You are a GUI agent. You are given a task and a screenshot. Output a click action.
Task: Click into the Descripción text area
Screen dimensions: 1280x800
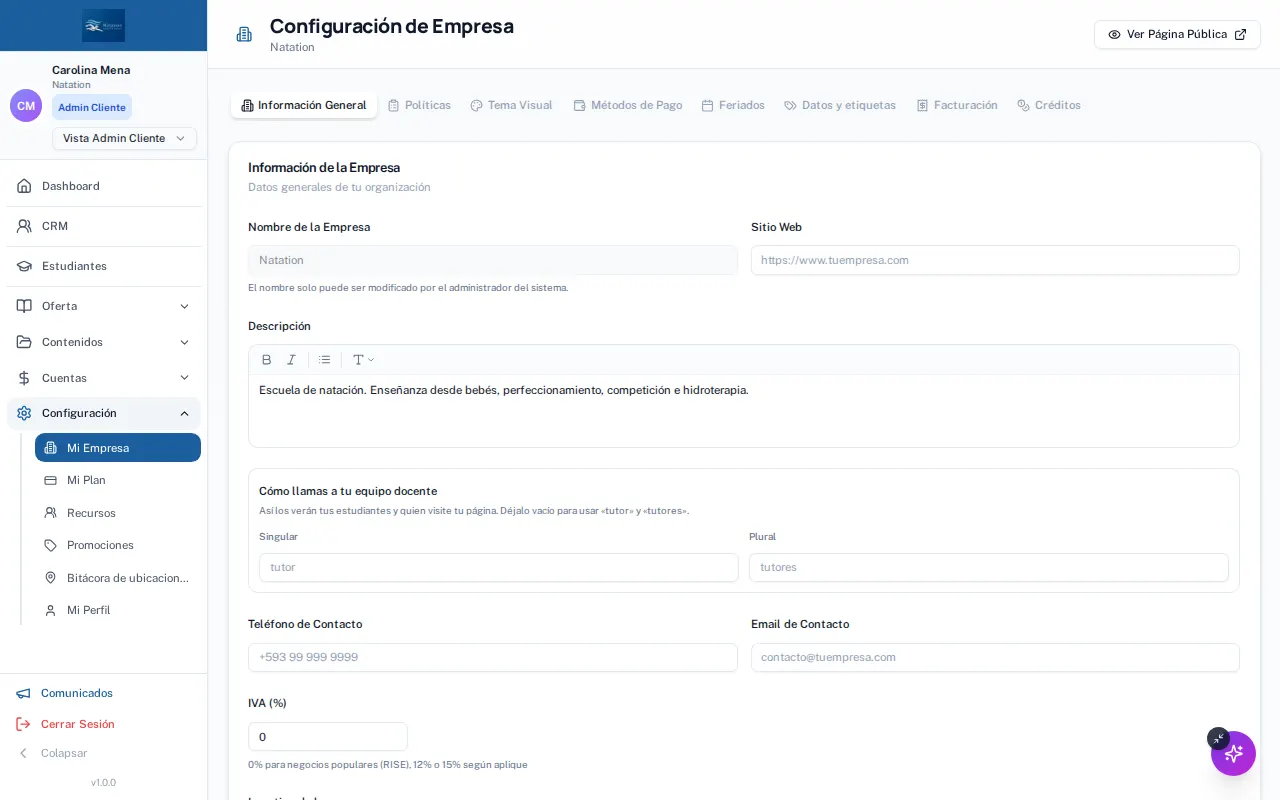[x=744, y=410]
